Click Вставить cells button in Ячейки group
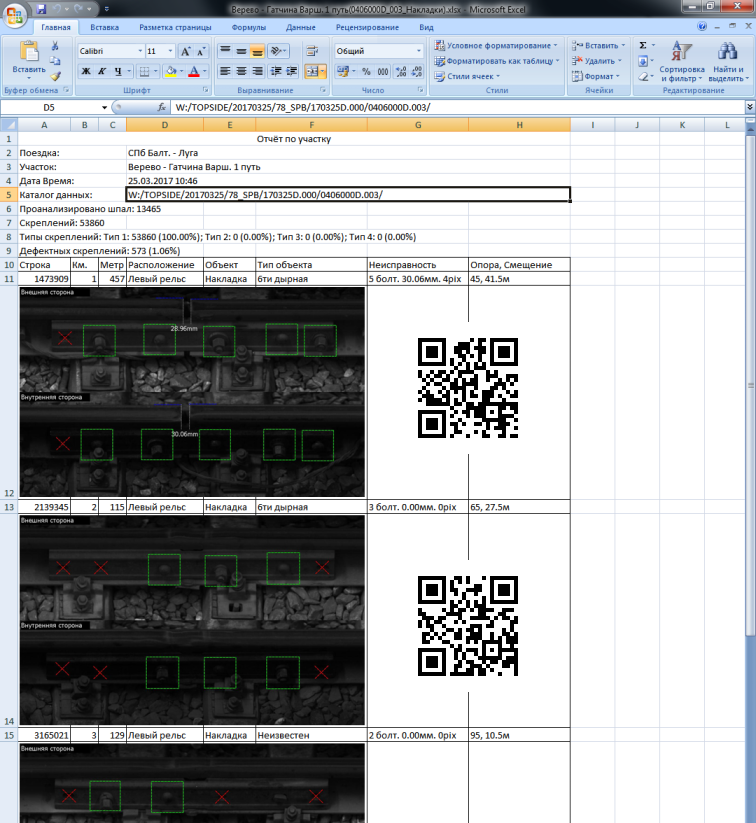 [x=598, y=46]
